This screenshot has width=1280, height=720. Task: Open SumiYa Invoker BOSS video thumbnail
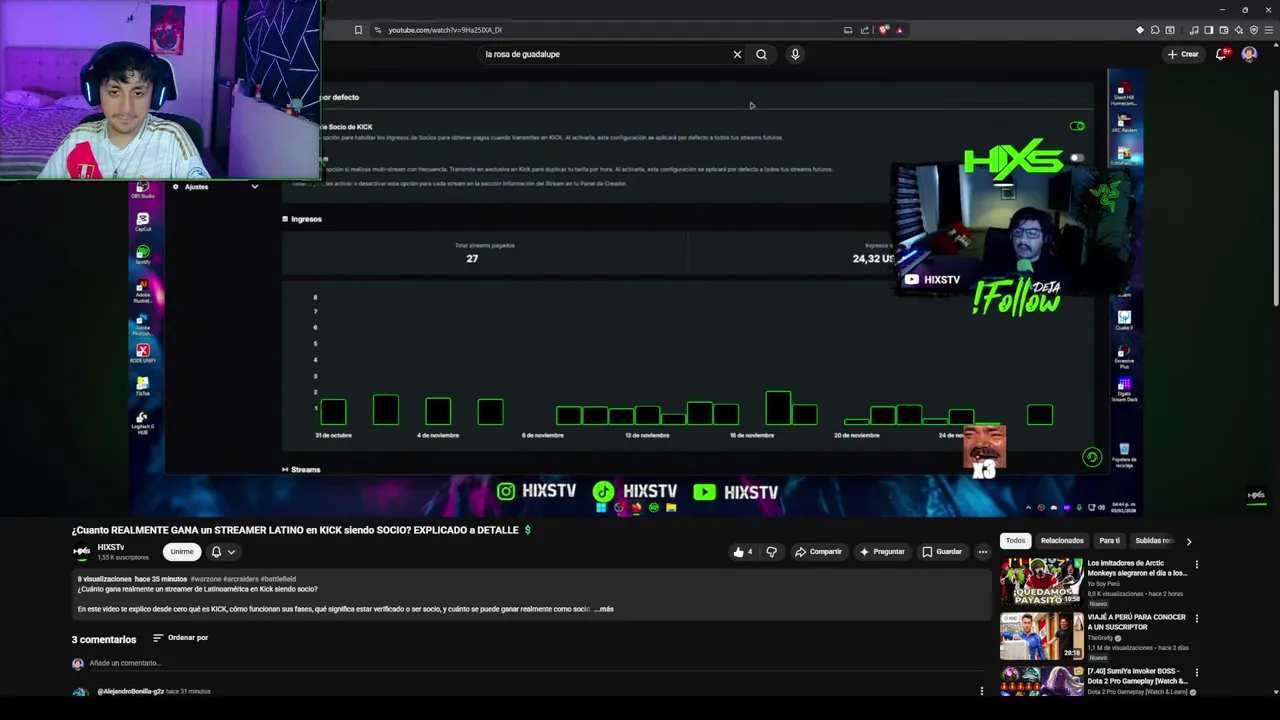coord(1042,681)
